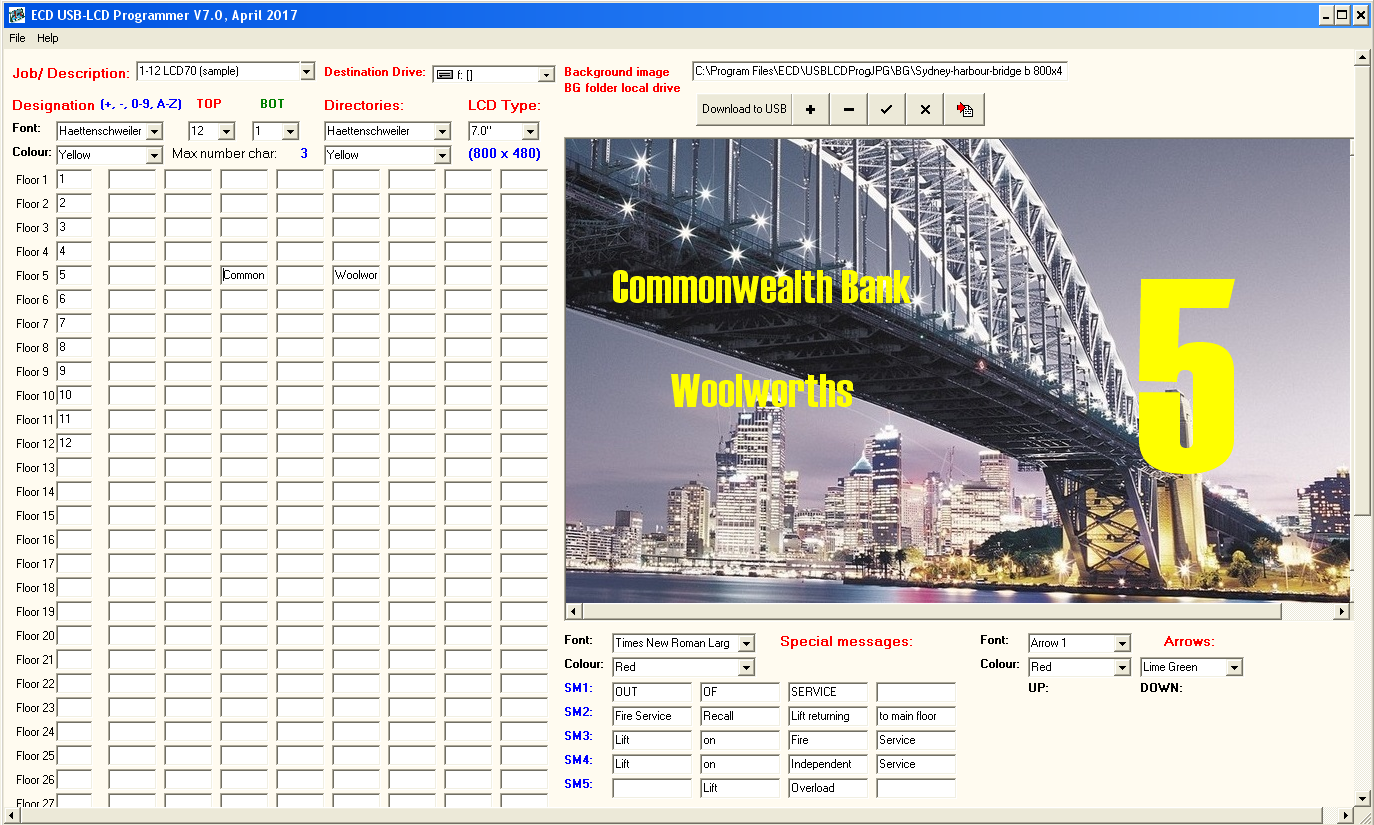Click the window's vertical scrollbar track

(1362, 430)
